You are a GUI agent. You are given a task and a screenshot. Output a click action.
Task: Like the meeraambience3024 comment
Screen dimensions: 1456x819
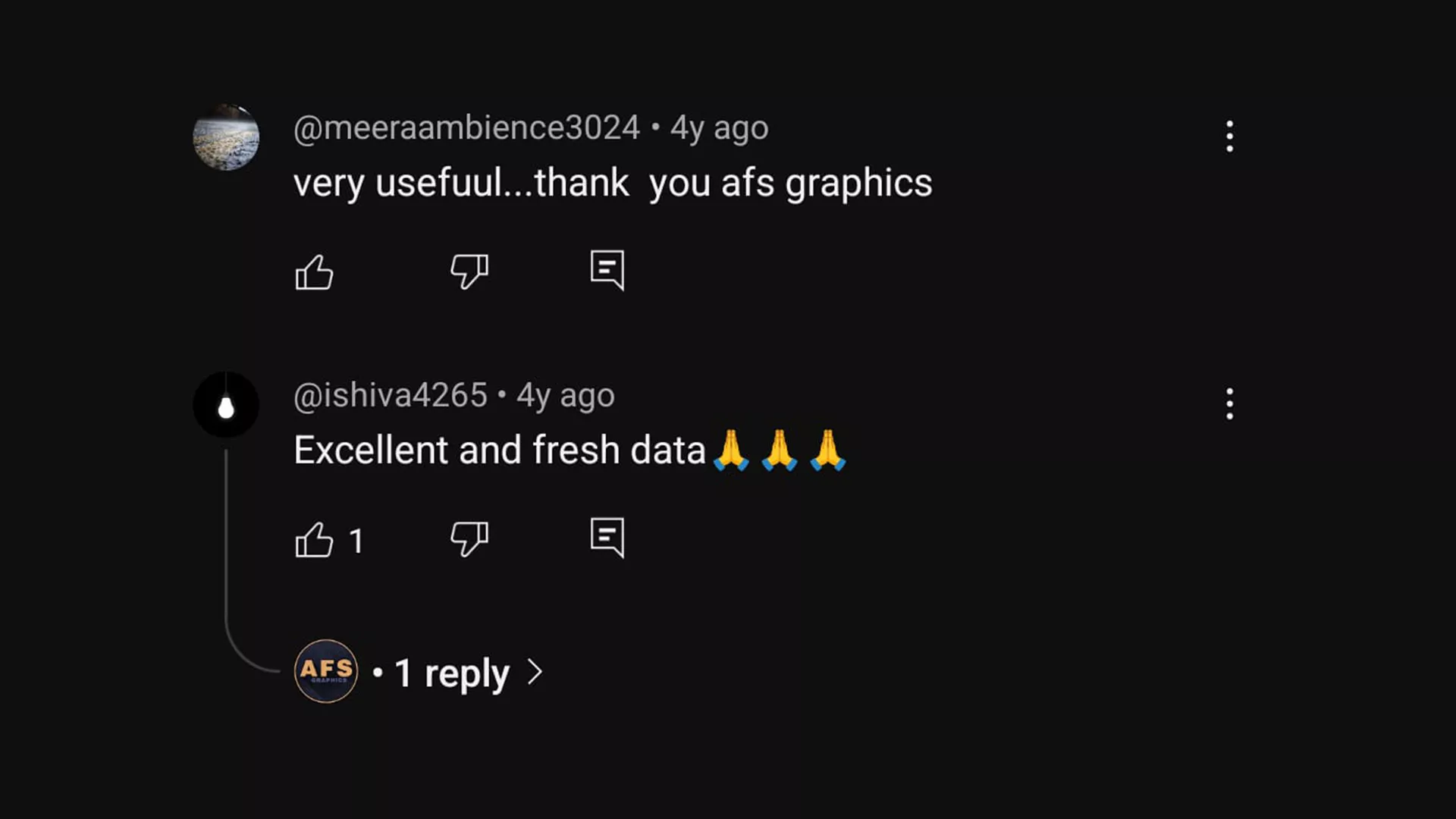click(314, 271)
